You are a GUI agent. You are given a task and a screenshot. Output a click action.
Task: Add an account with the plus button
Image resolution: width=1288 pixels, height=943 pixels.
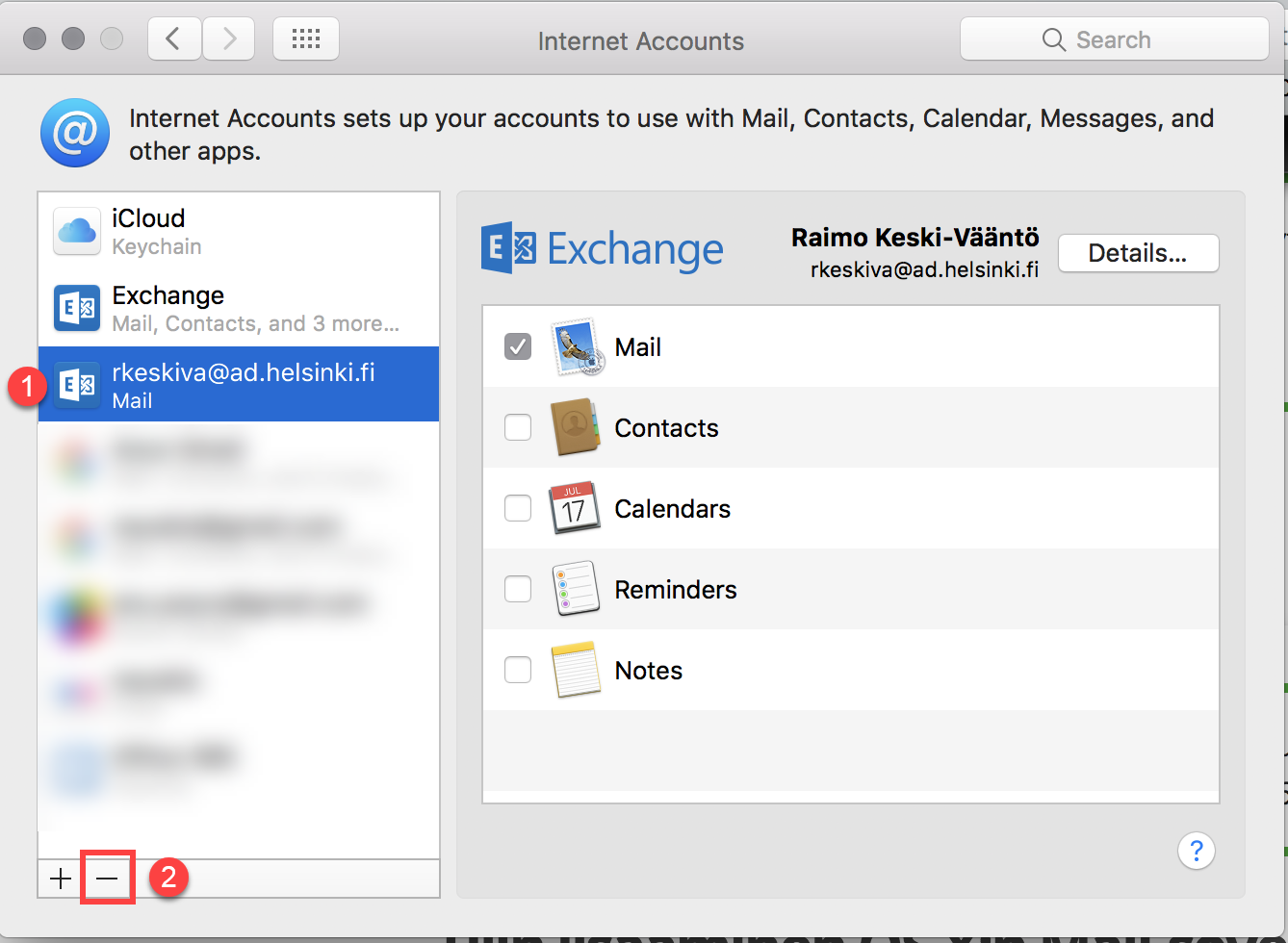[61, 879]
